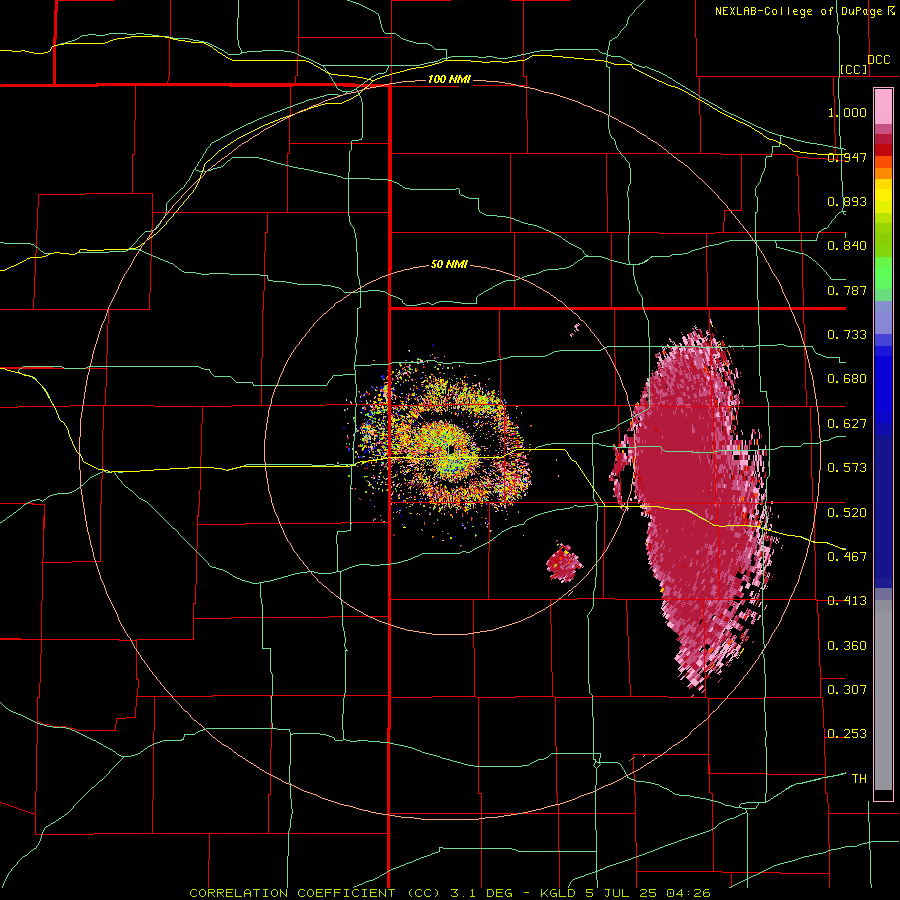The height and width of the screenshot is (900, 900).
Task: Click the 0.467 value on the color scale
Action: (847, 557)
